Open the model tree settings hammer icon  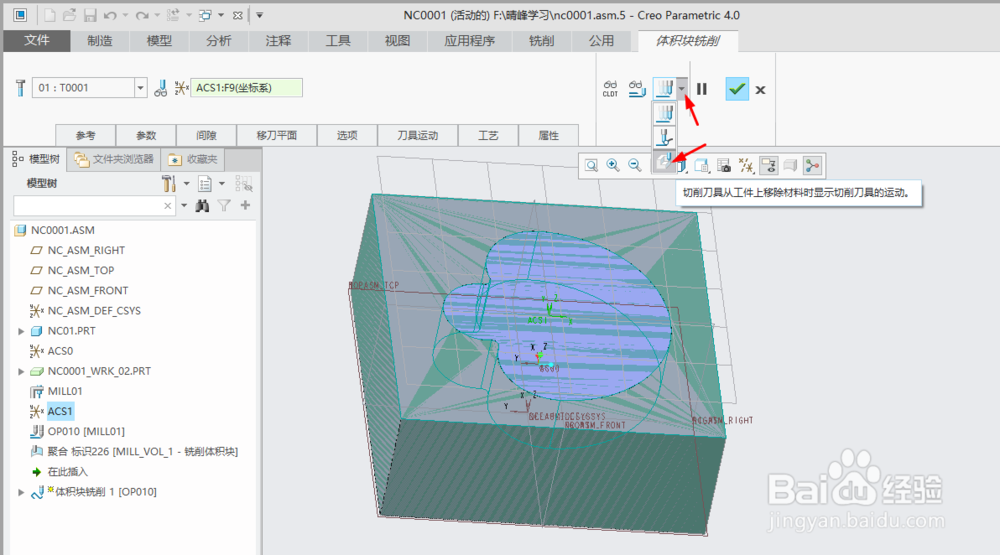[x=168, y=184]
